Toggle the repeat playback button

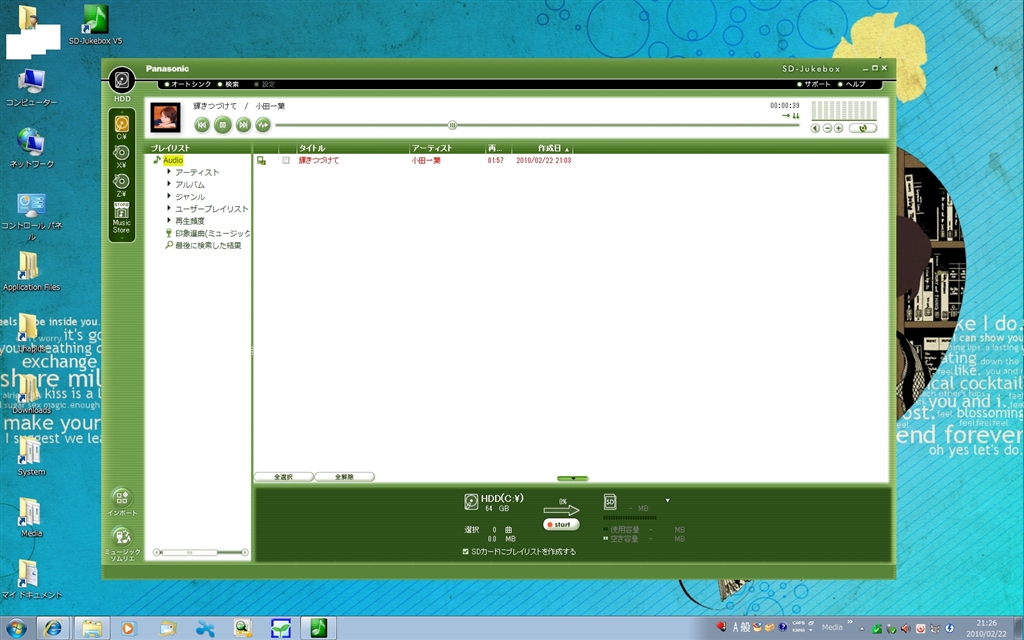[863, 128]
